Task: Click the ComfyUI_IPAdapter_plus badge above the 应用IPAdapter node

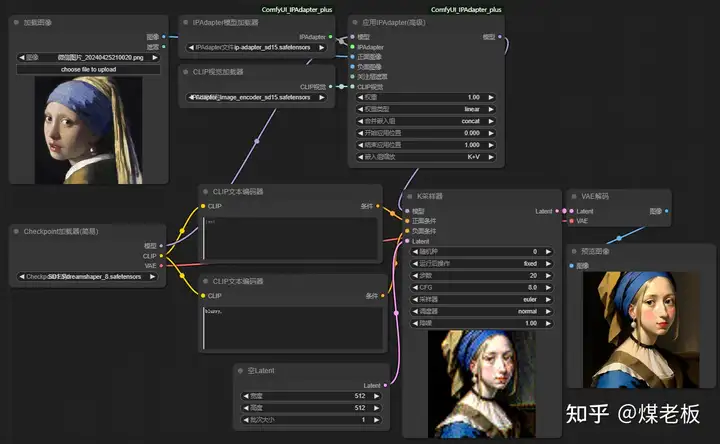Action: point(466,10)
